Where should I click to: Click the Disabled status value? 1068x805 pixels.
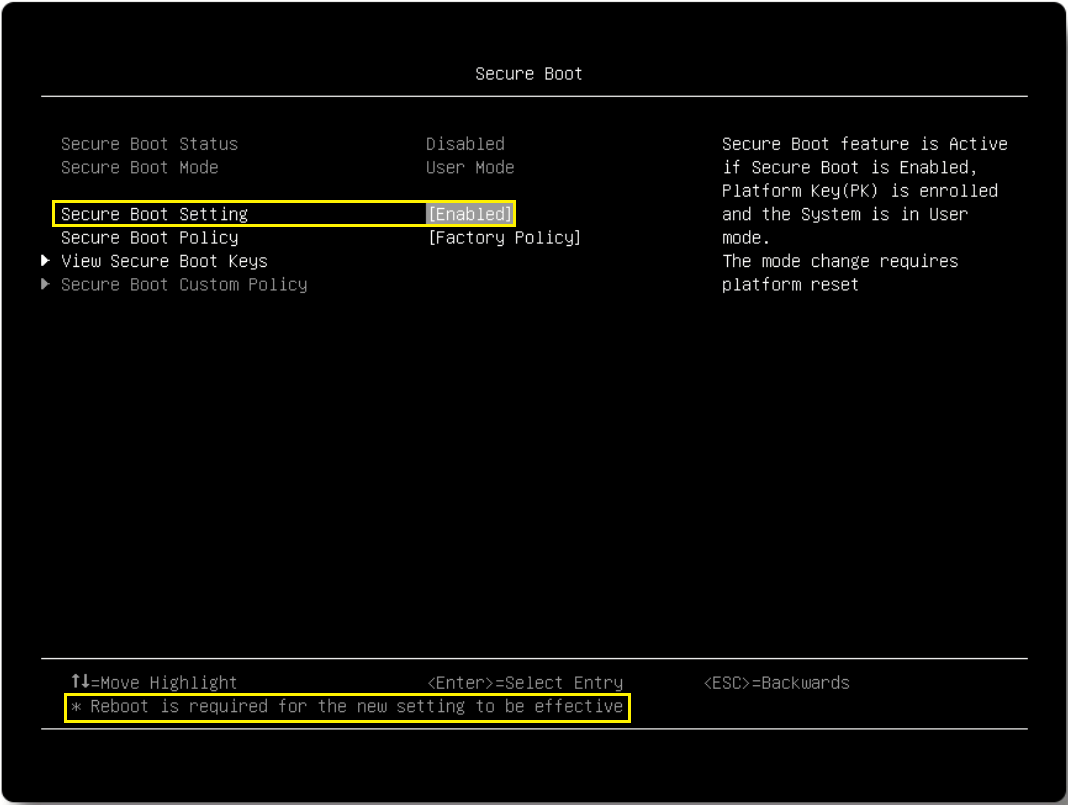tap(465, 144)
